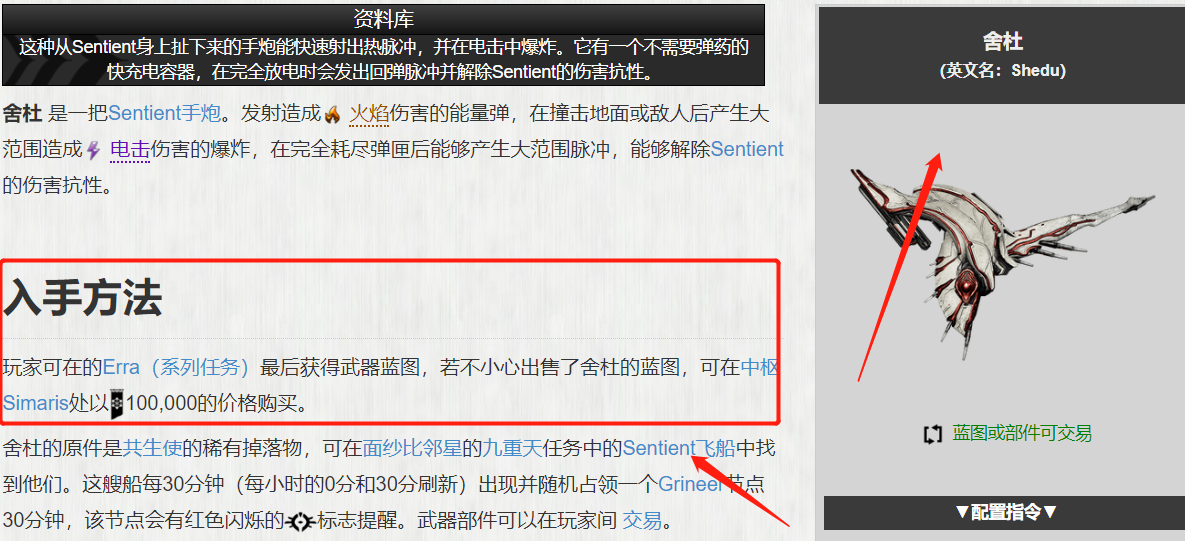This screenshot has width=1185, height=541.
Task: Click the trade arrows icon beside 蓝图或部件可交易
Action: tap(933, 434)
